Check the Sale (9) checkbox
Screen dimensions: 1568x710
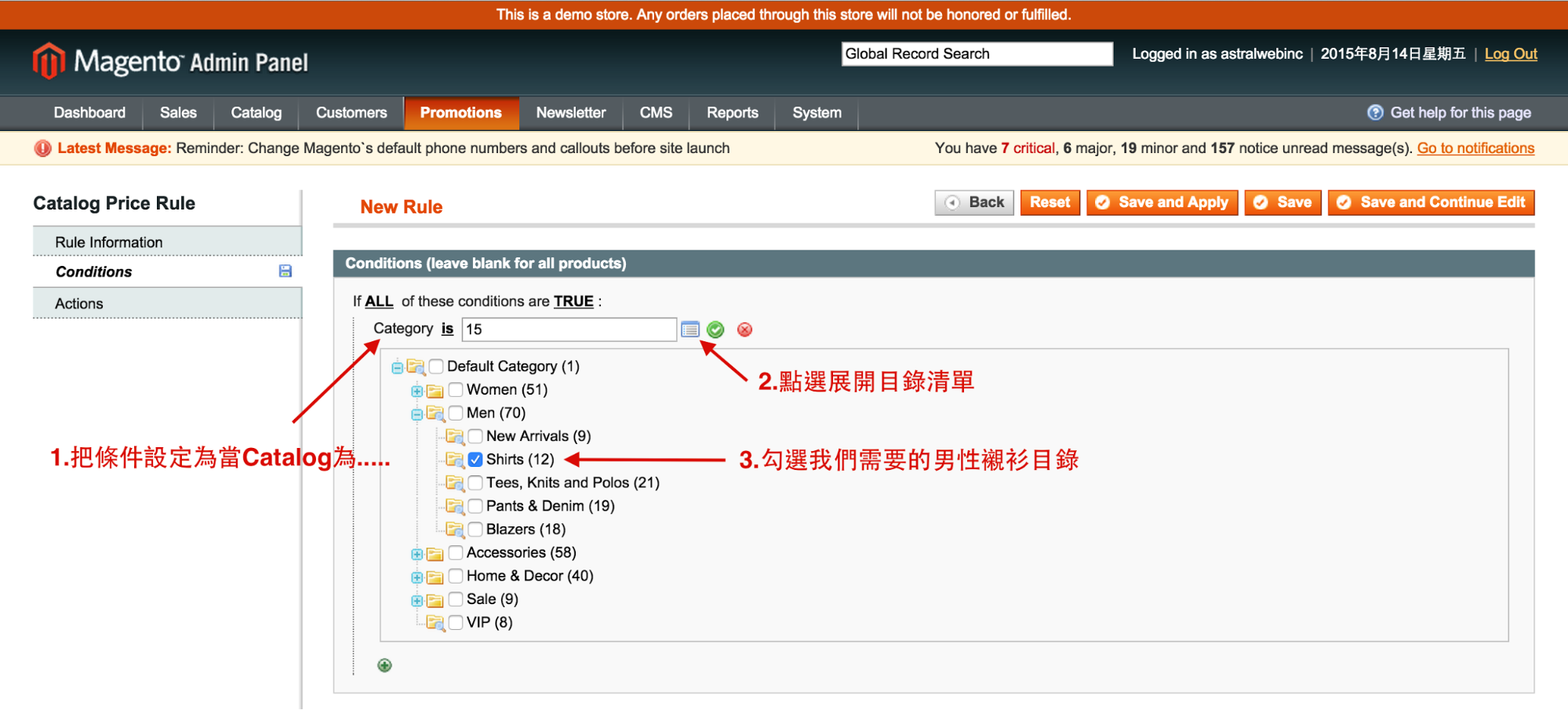(456, 599)
